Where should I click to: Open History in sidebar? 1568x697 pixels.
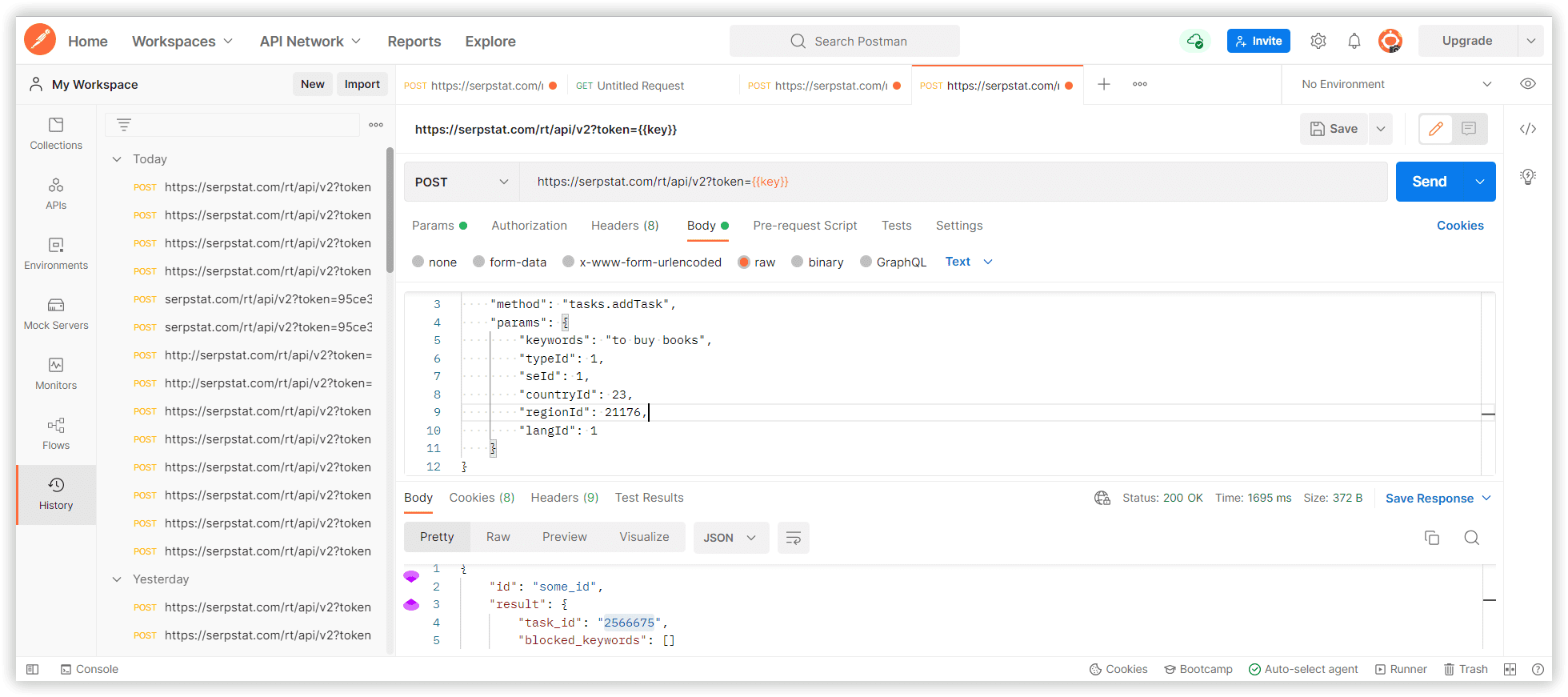tap(56, 495)
